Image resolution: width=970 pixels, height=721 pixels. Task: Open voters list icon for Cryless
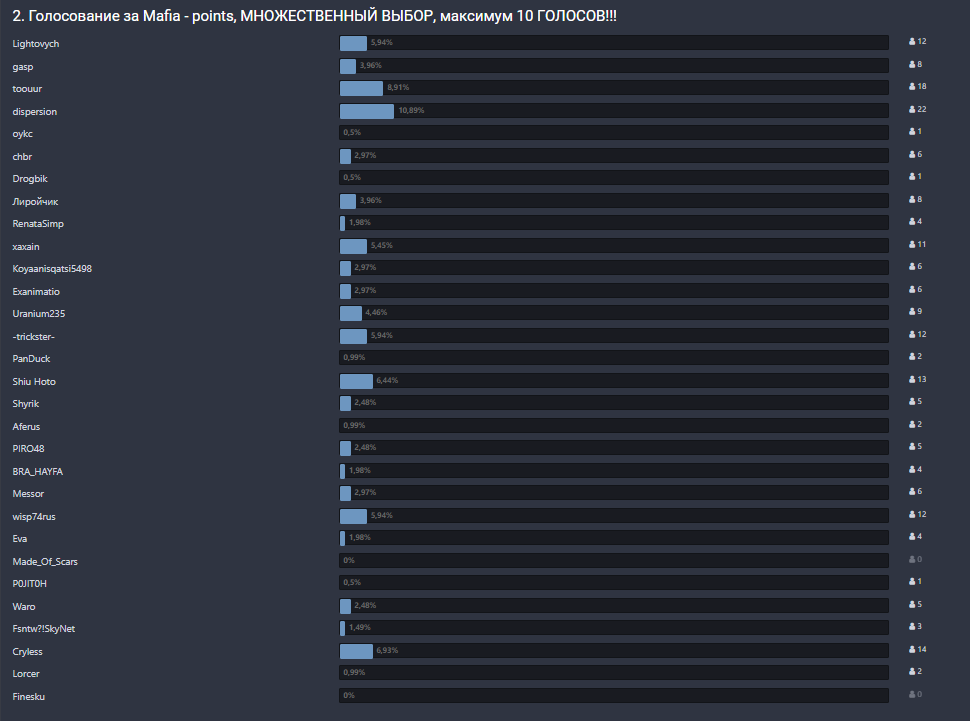(x=912, y=650)
